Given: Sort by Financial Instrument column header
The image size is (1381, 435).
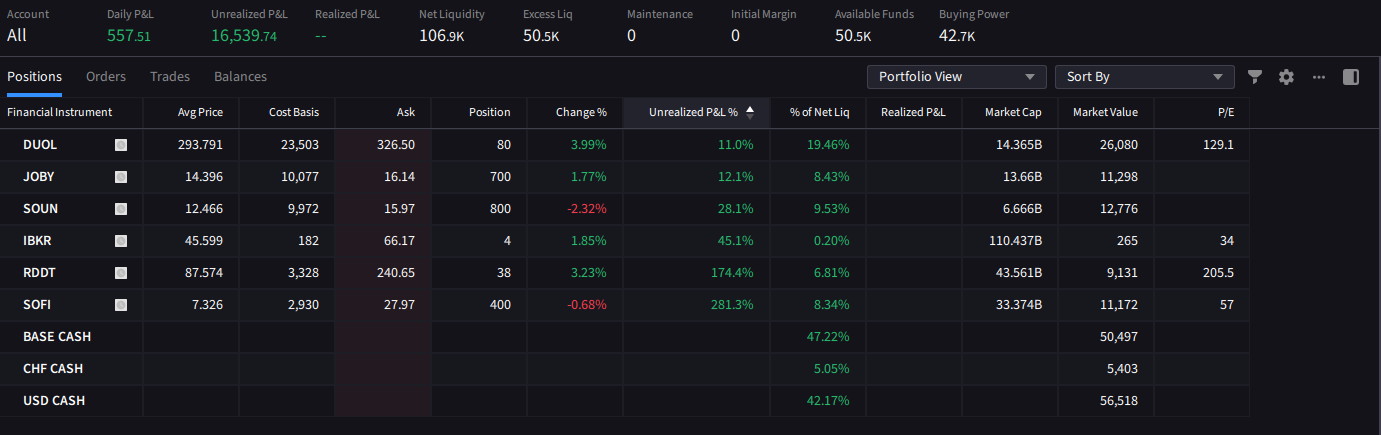Looking at the screenshot, I should coord(71,112).
